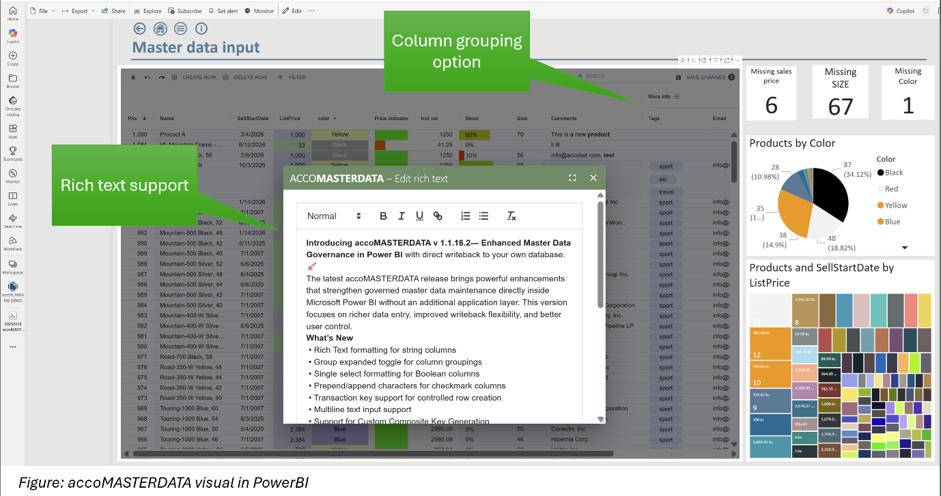
Task: Open the OneLake catalog
Action: click(13, 106)
